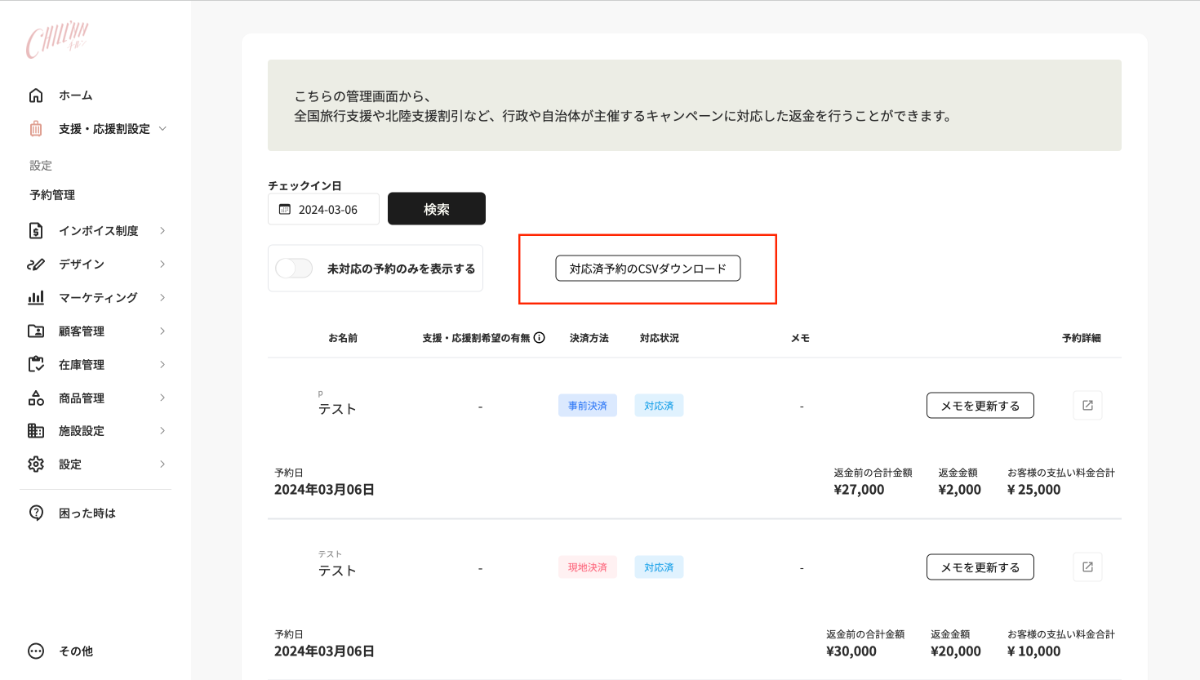Screen dimensions: 1200x680
Task: Open the 予約管理 menu item
Action: click(x=52, y=195)
